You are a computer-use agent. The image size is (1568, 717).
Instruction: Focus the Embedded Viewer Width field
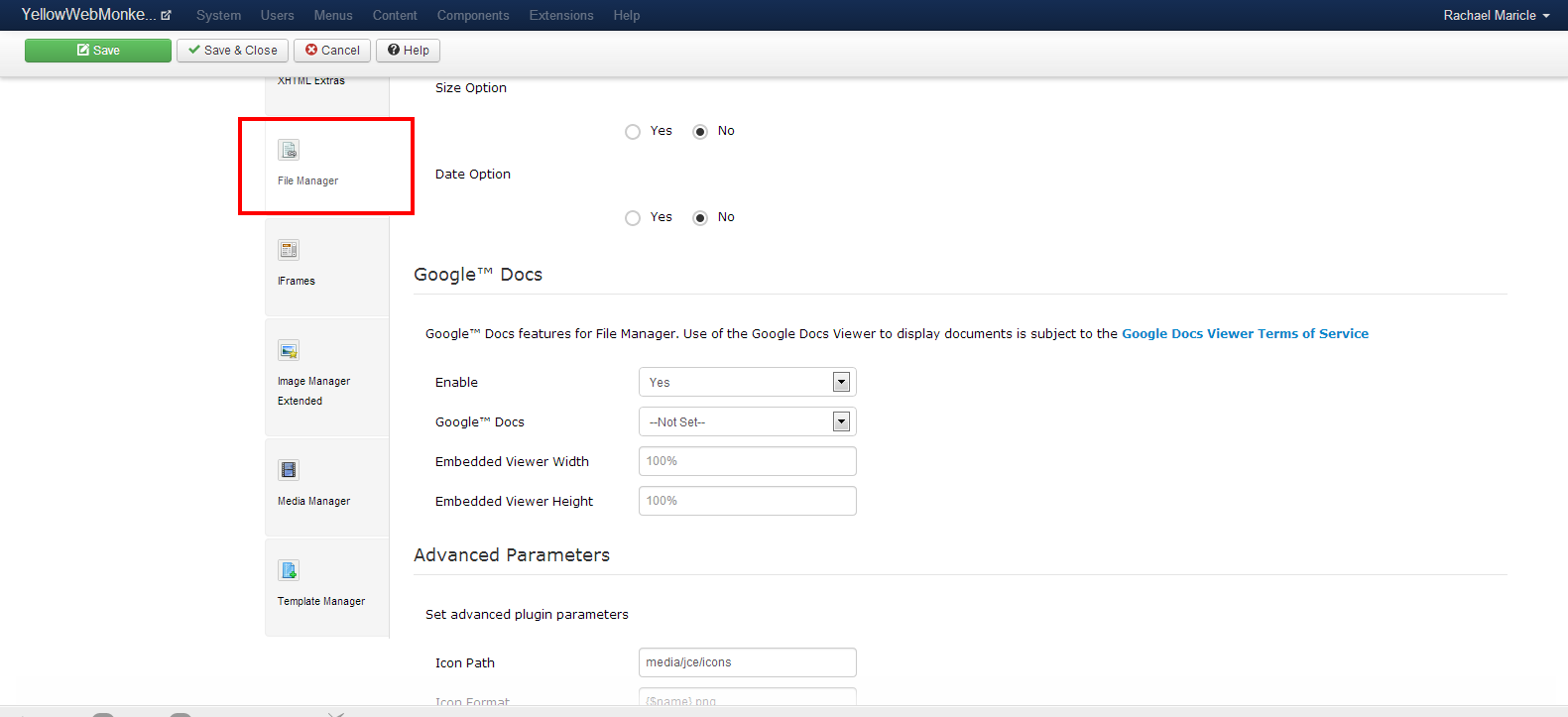[748, 461]
